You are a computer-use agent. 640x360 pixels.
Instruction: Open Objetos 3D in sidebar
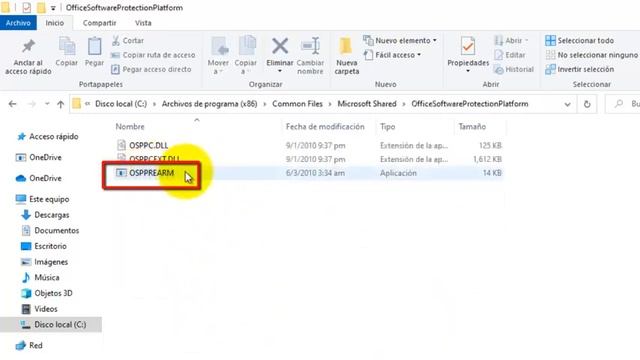tap(47, 293)
